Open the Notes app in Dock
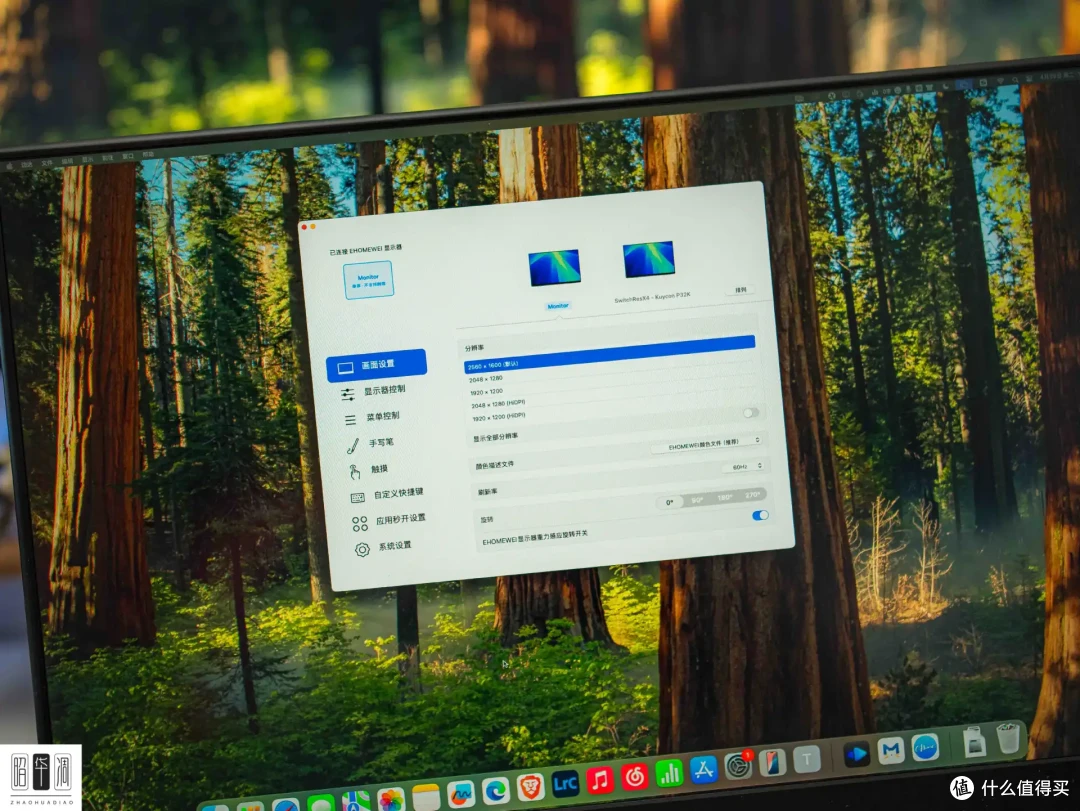The width and height of the screenshot is (1080, 811). point(426,798)
